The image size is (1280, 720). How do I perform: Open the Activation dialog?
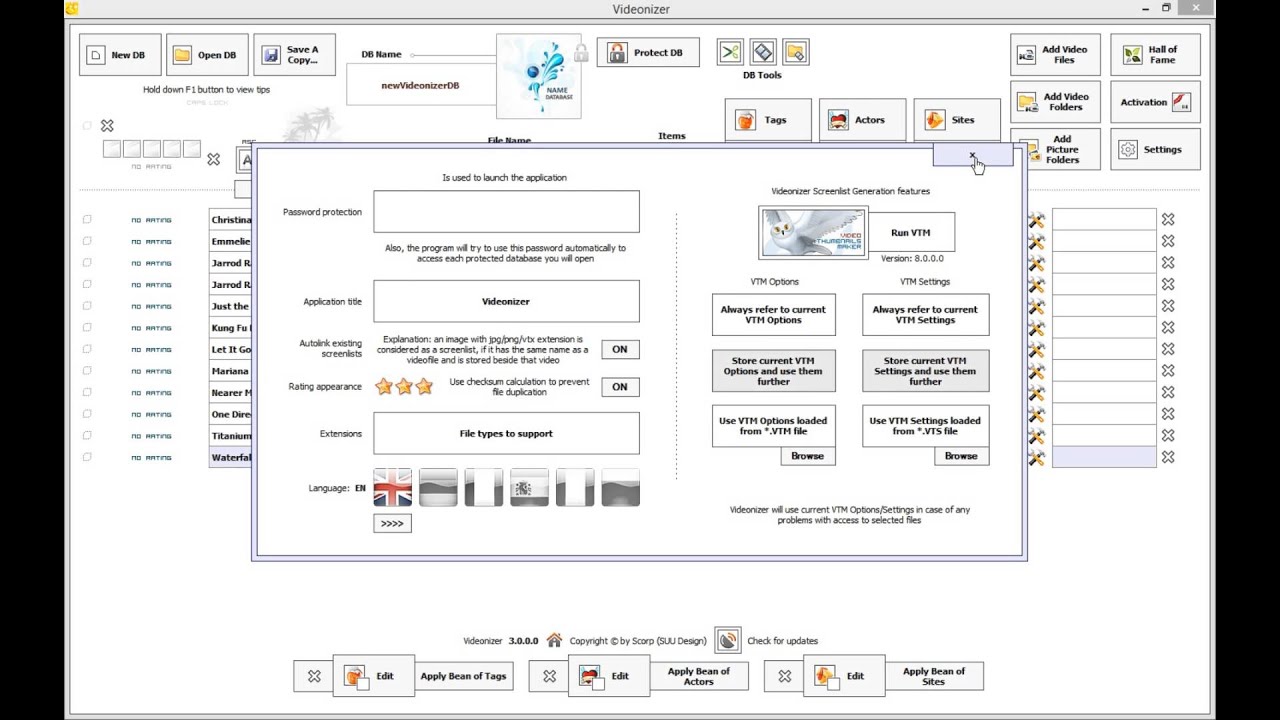click(1155, 102)
